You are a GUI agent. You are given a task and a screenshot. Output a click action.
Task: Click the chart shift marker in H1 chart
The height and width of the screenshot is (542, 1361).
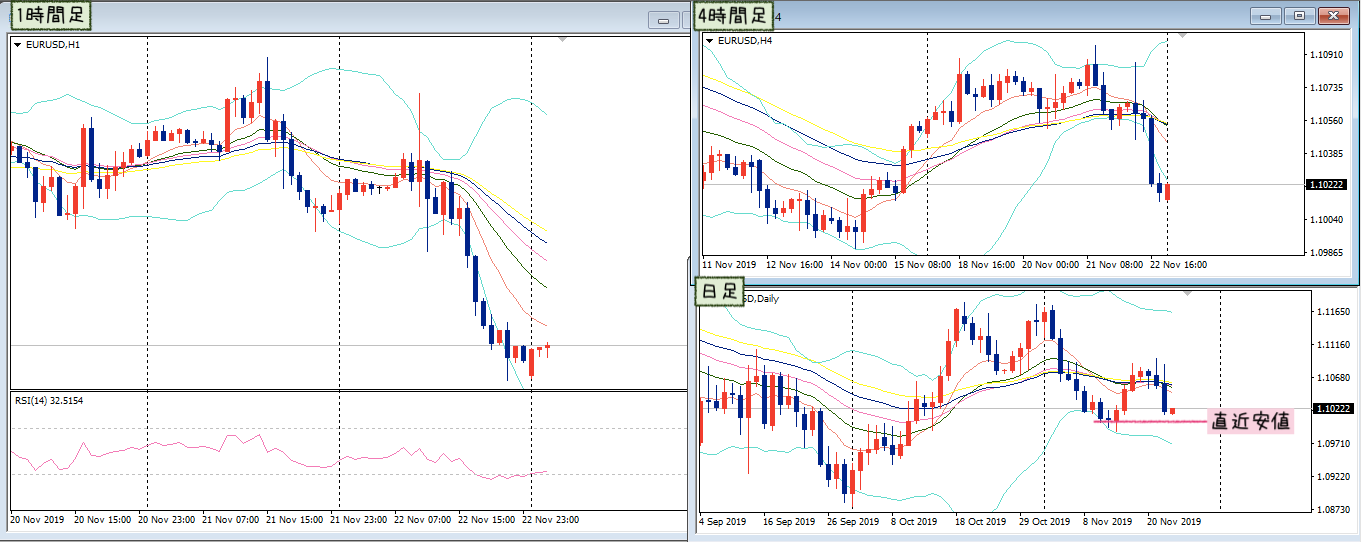click(x=563, y=39)
